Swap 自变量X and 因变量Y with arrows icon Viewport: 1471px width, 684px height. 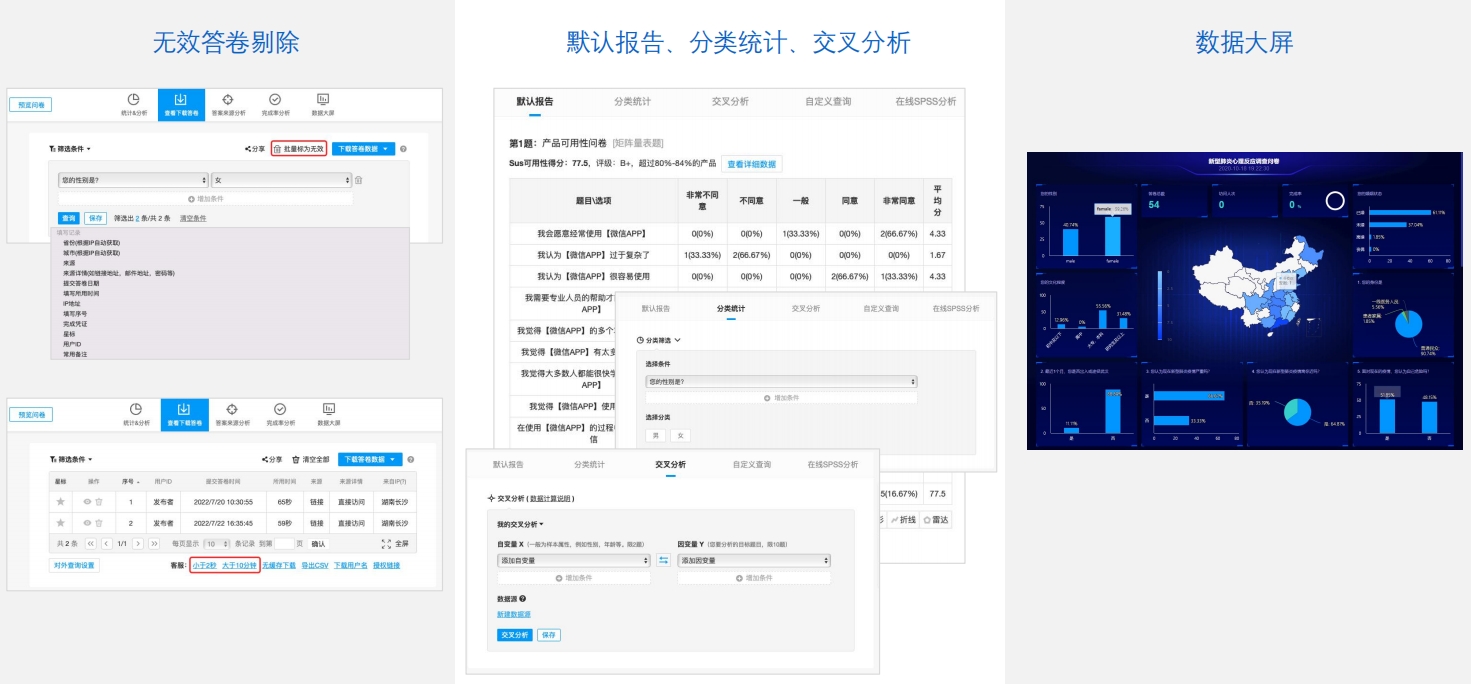[664, 561]
